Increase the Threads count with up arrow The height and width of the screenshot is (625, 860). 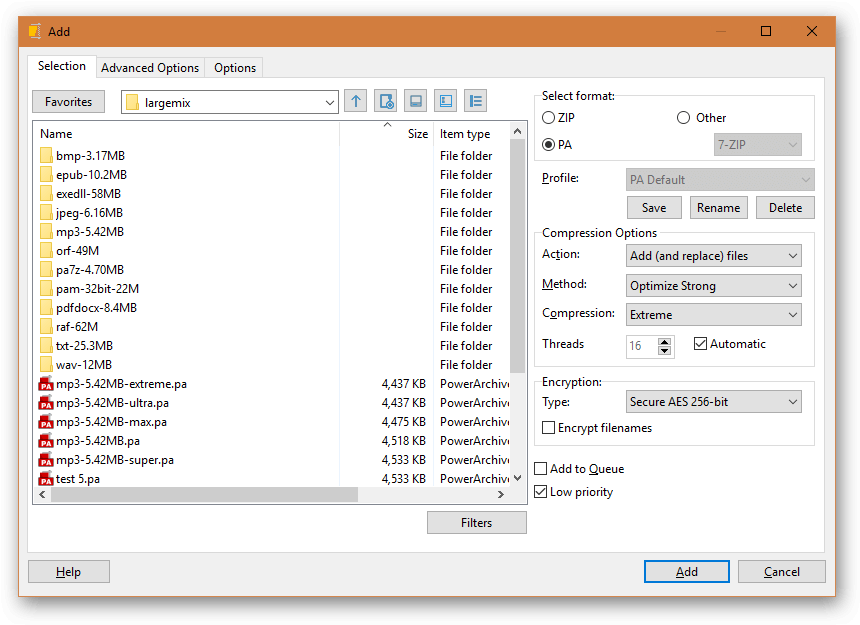(665, 342)
